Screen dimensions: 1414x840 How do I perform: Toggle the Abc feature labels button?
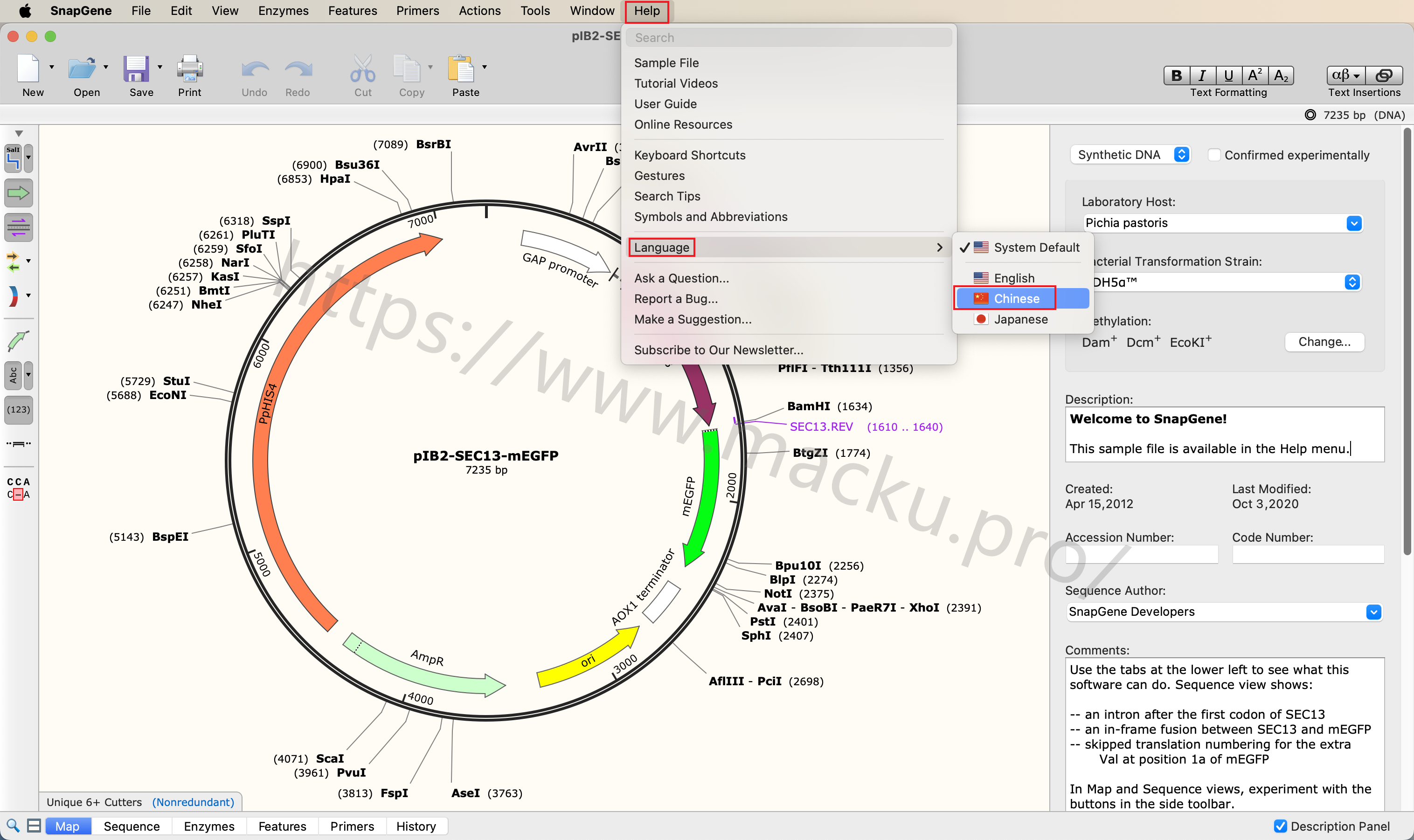(14, 375)
